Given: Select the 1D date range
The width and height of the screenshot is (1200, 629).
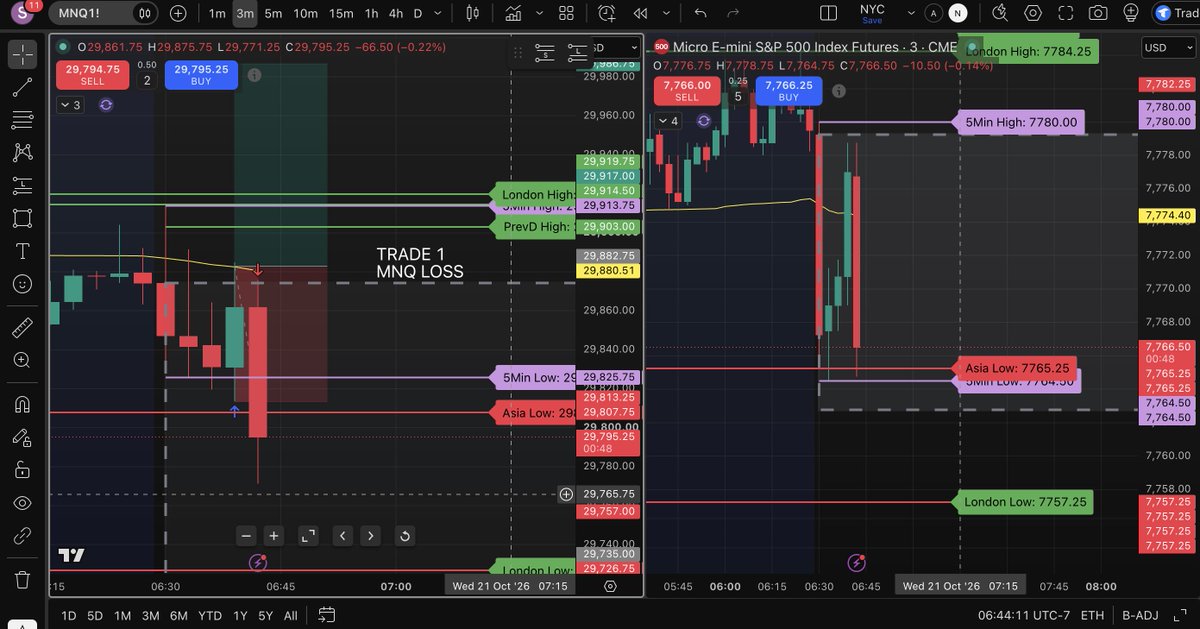Looking at the screenshot, I should coord(68,615).
